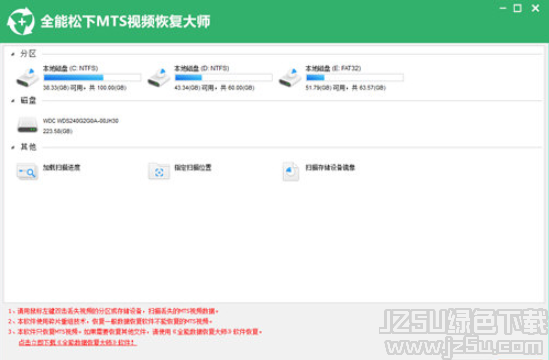This screenshot has width=549, height=360.
Task: Click the E: drive size text ending in 63.57(GB)
Action: (x=345, y=88)
